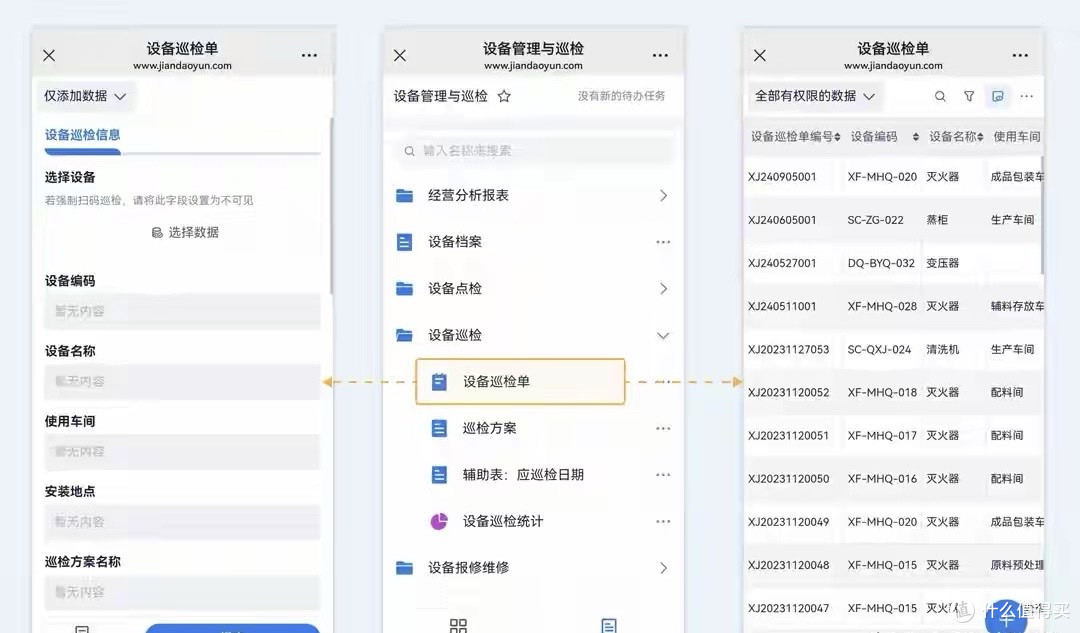Click the 设备巡检 folder icon
This screenshot has height=633, width=1080.
(404, 335)
